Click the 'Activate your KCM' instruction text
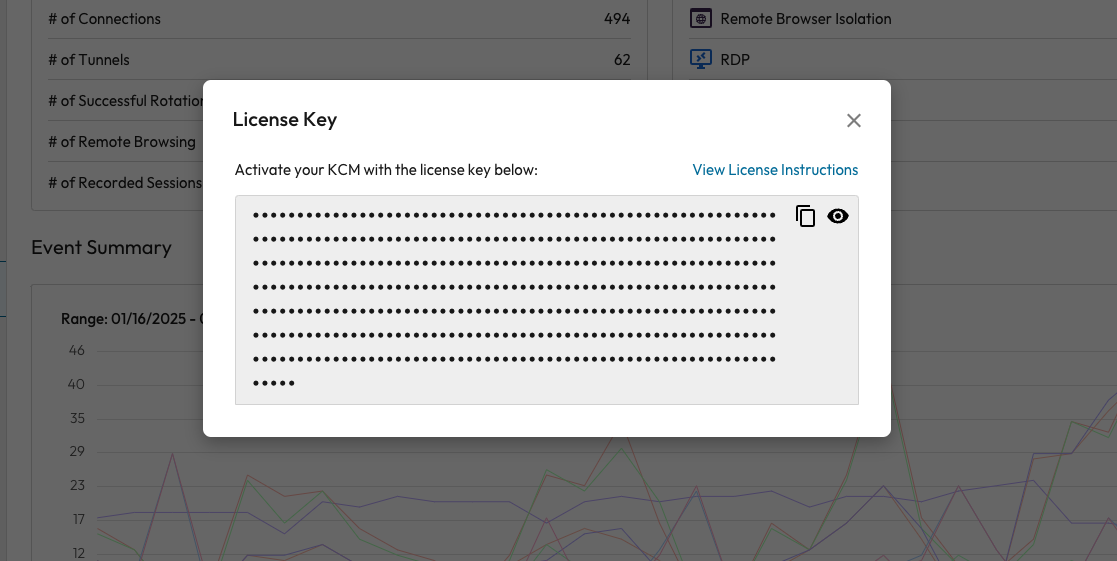The image size is (1117, 561). click(386, 170)
